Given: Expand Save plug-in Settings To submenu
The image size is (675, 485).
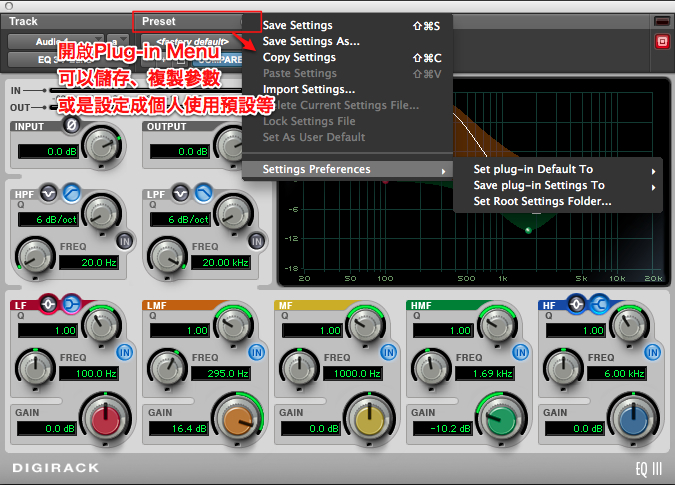Looking at the screenshot, I should (x=558, y=185).
